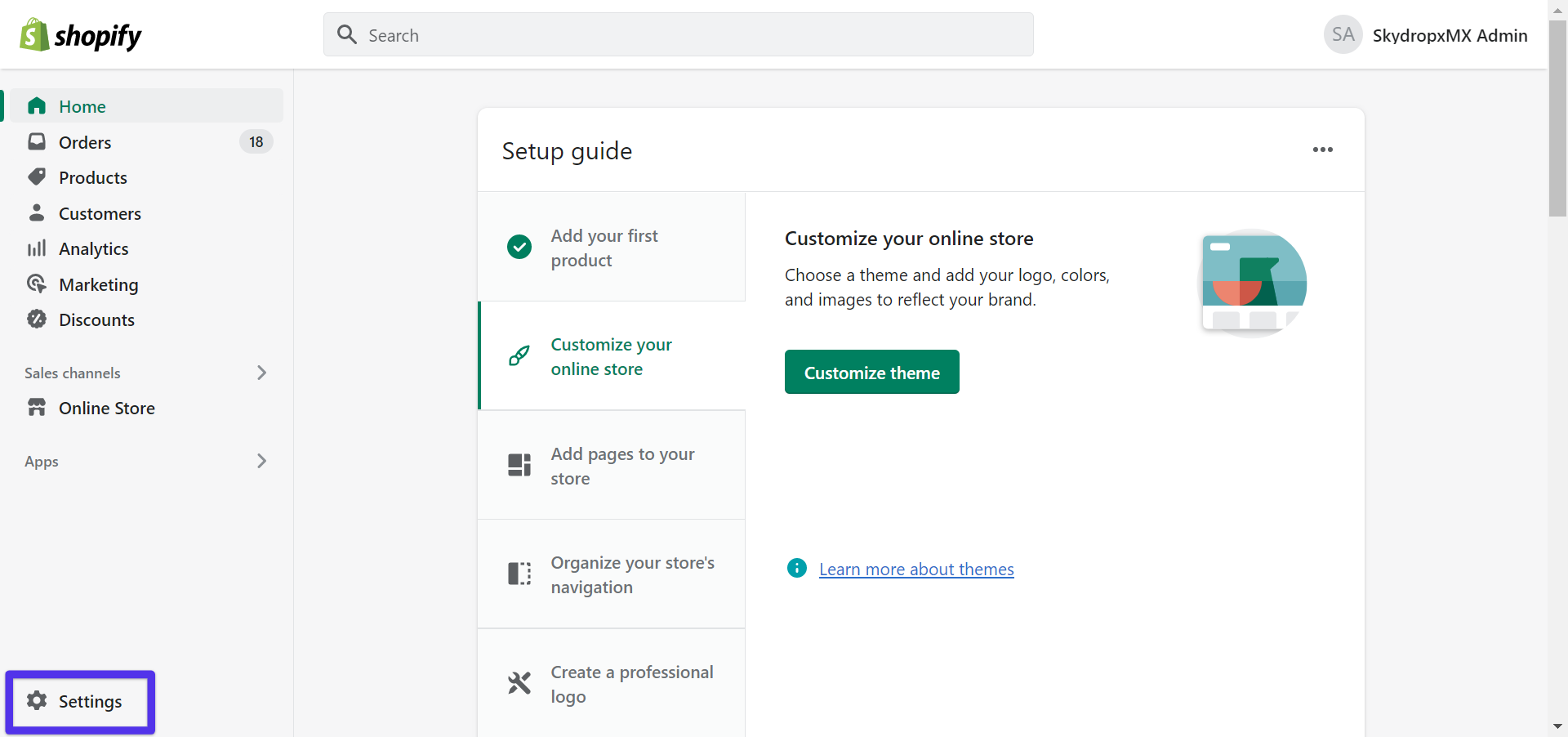Select Organize your store's navigation step
1568x737 pixels.
point(612,574)
